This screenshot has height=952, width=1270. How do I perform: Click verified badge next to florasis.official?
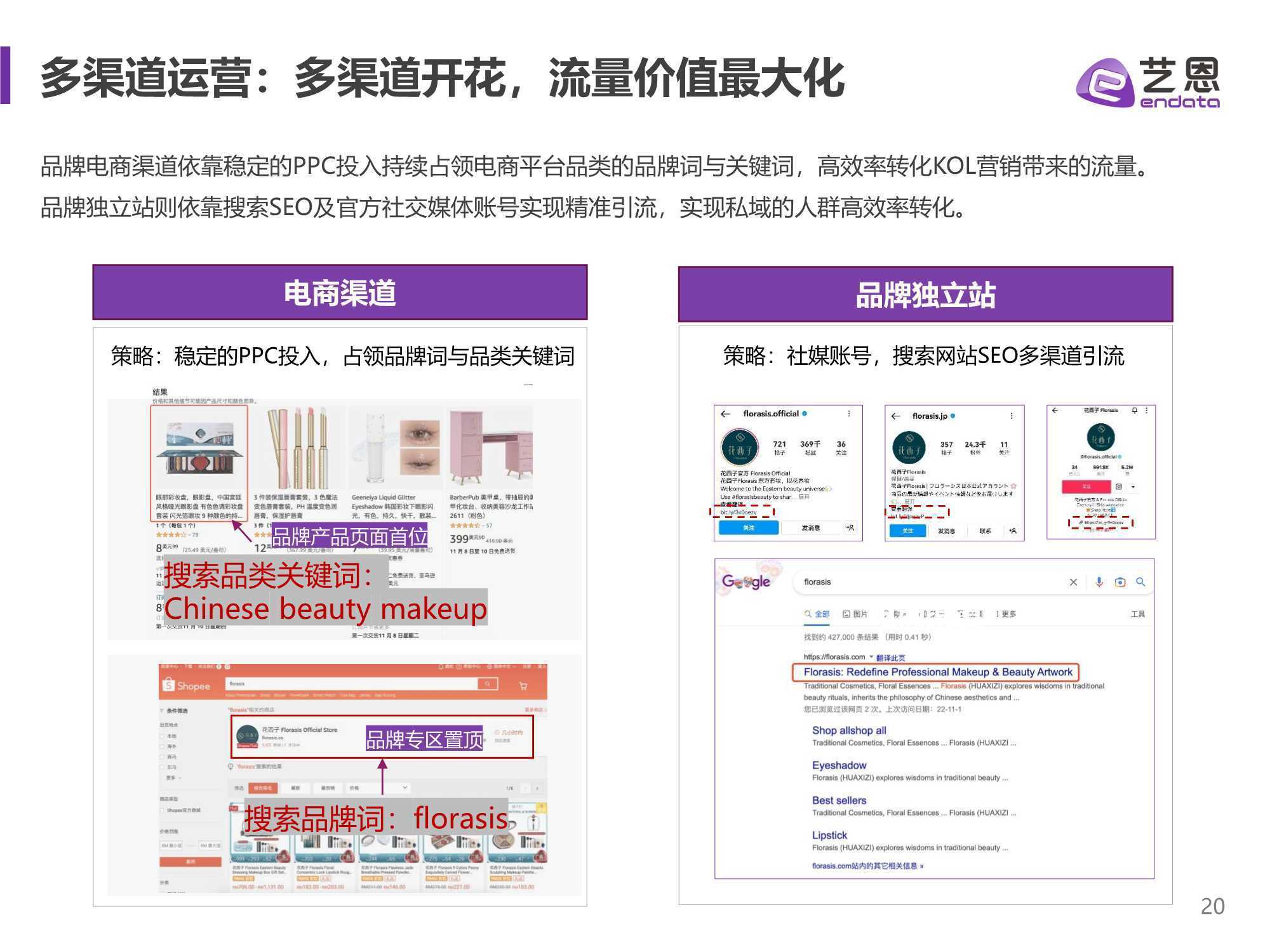[805, 414]
